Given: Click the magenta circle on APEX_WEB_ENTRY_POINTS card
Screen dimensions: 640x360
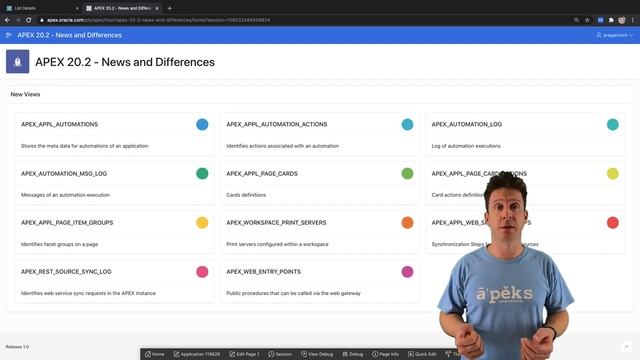Looking at the screenshot, I should tap(407, 271).
